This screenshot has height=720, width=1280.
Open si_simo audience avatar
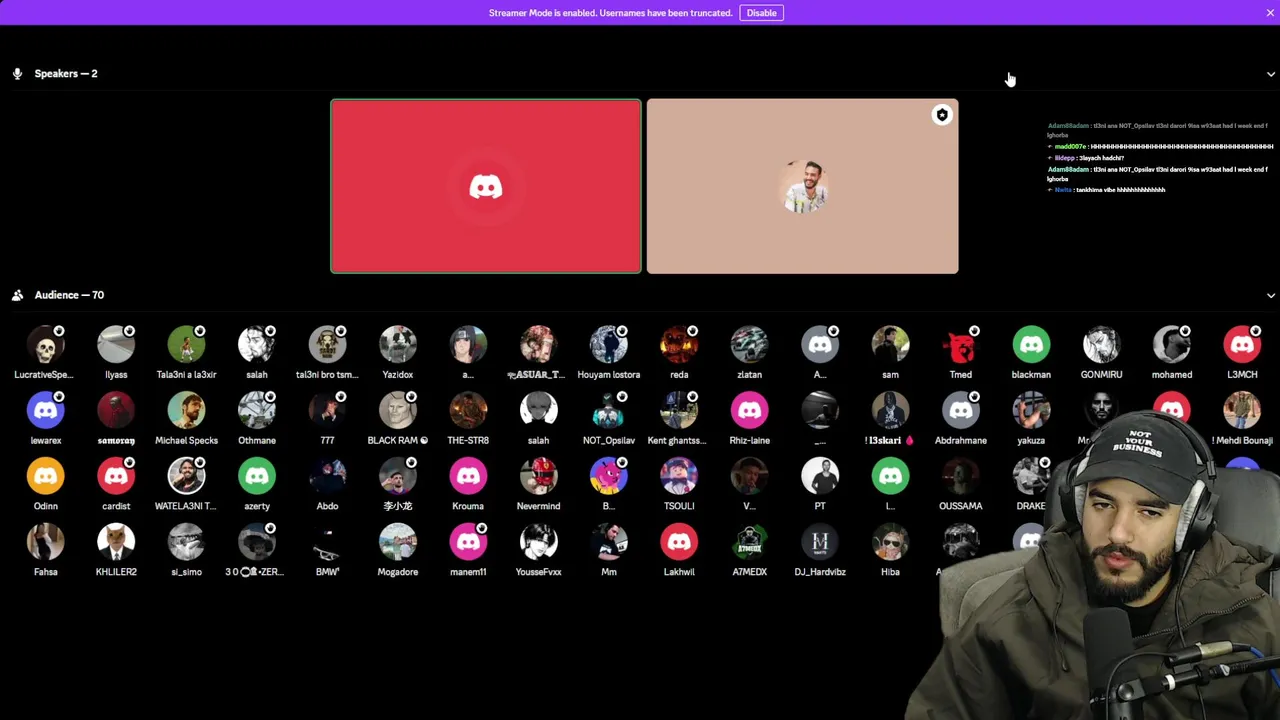[x=186, y=543]
